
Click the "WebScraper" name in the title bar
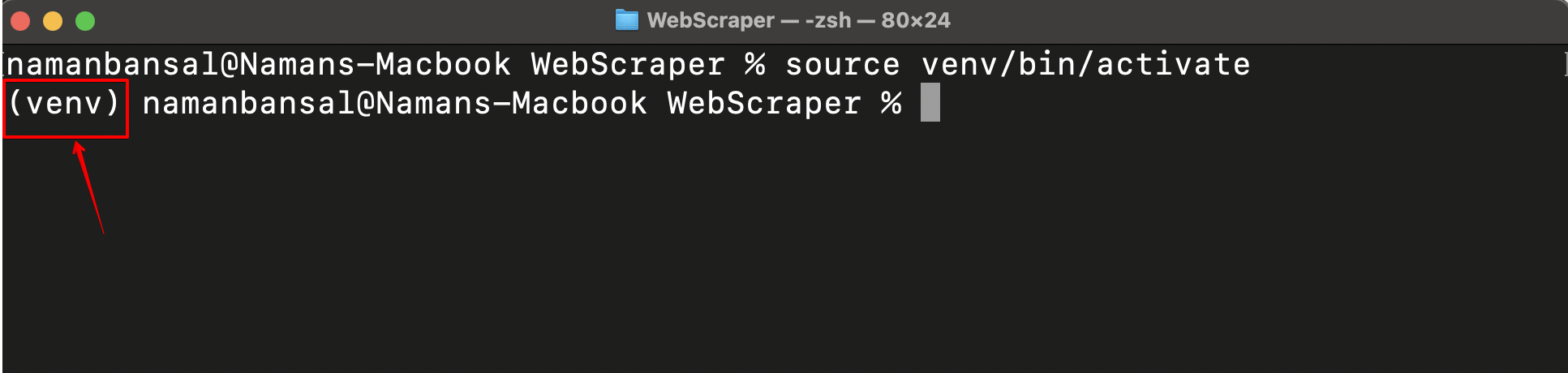coord(711,20)
